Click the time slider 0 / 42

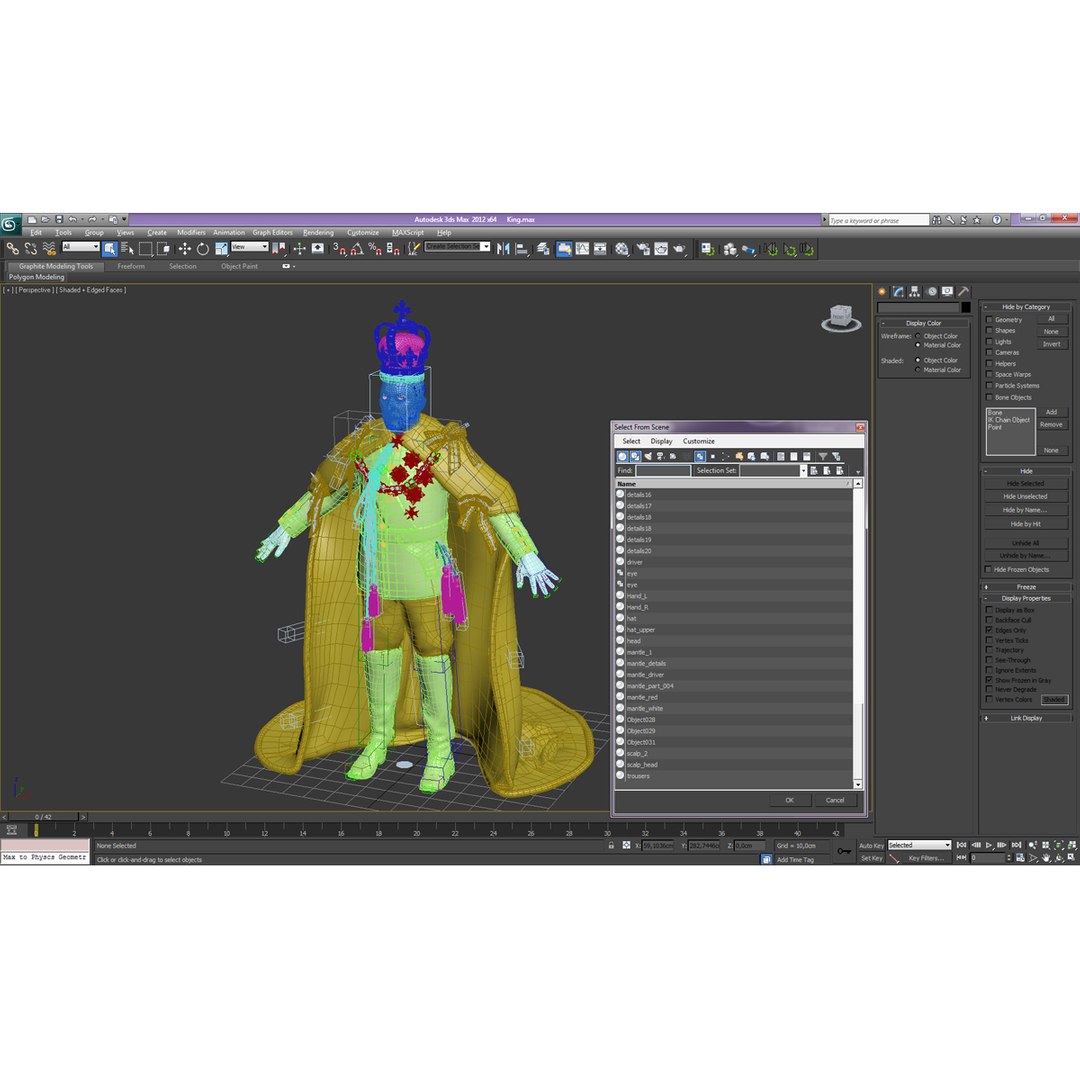tap(43, 817)
